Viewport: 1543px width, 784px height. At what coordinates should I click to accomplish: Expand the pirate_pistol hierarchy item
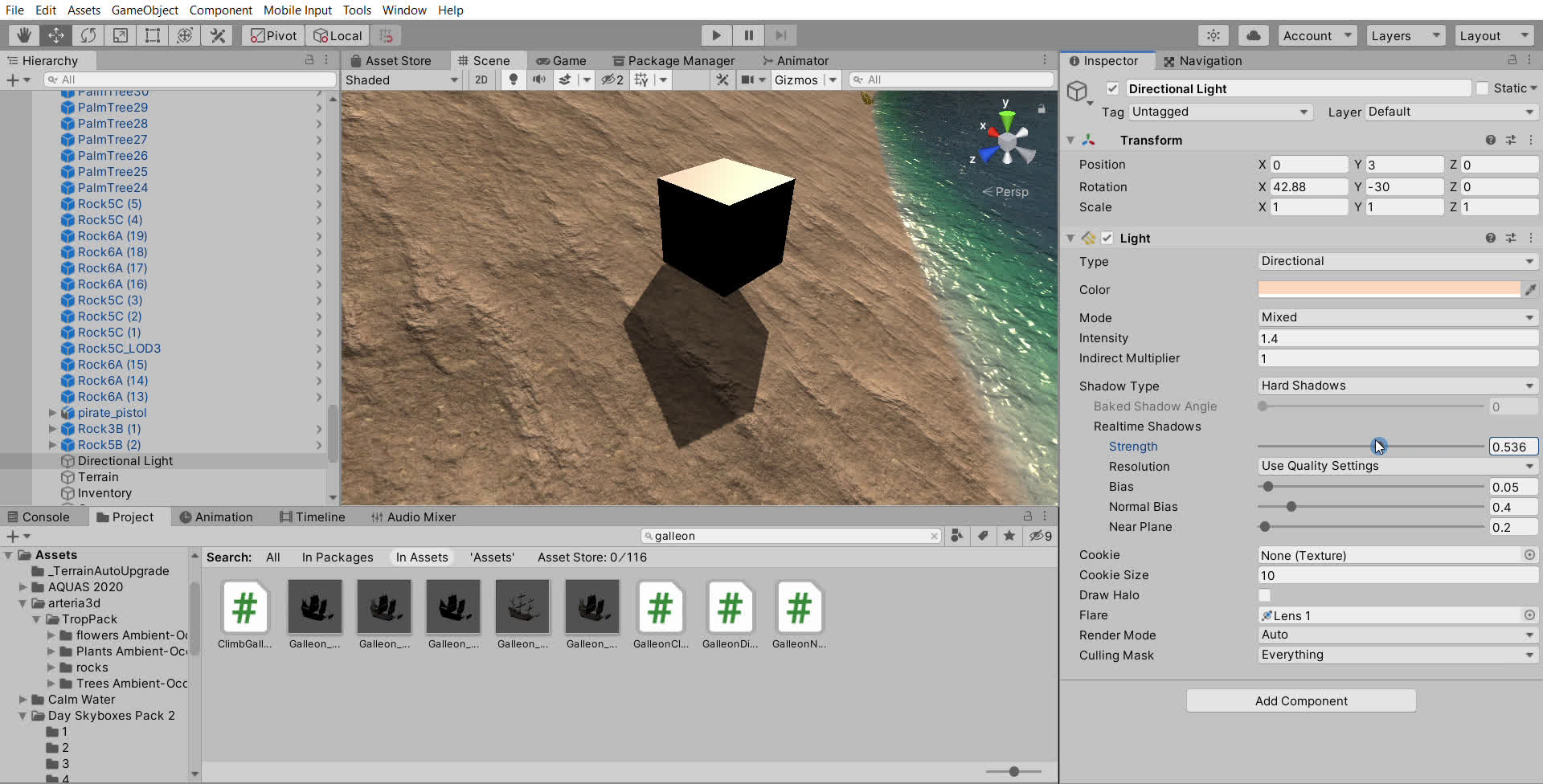53,413
